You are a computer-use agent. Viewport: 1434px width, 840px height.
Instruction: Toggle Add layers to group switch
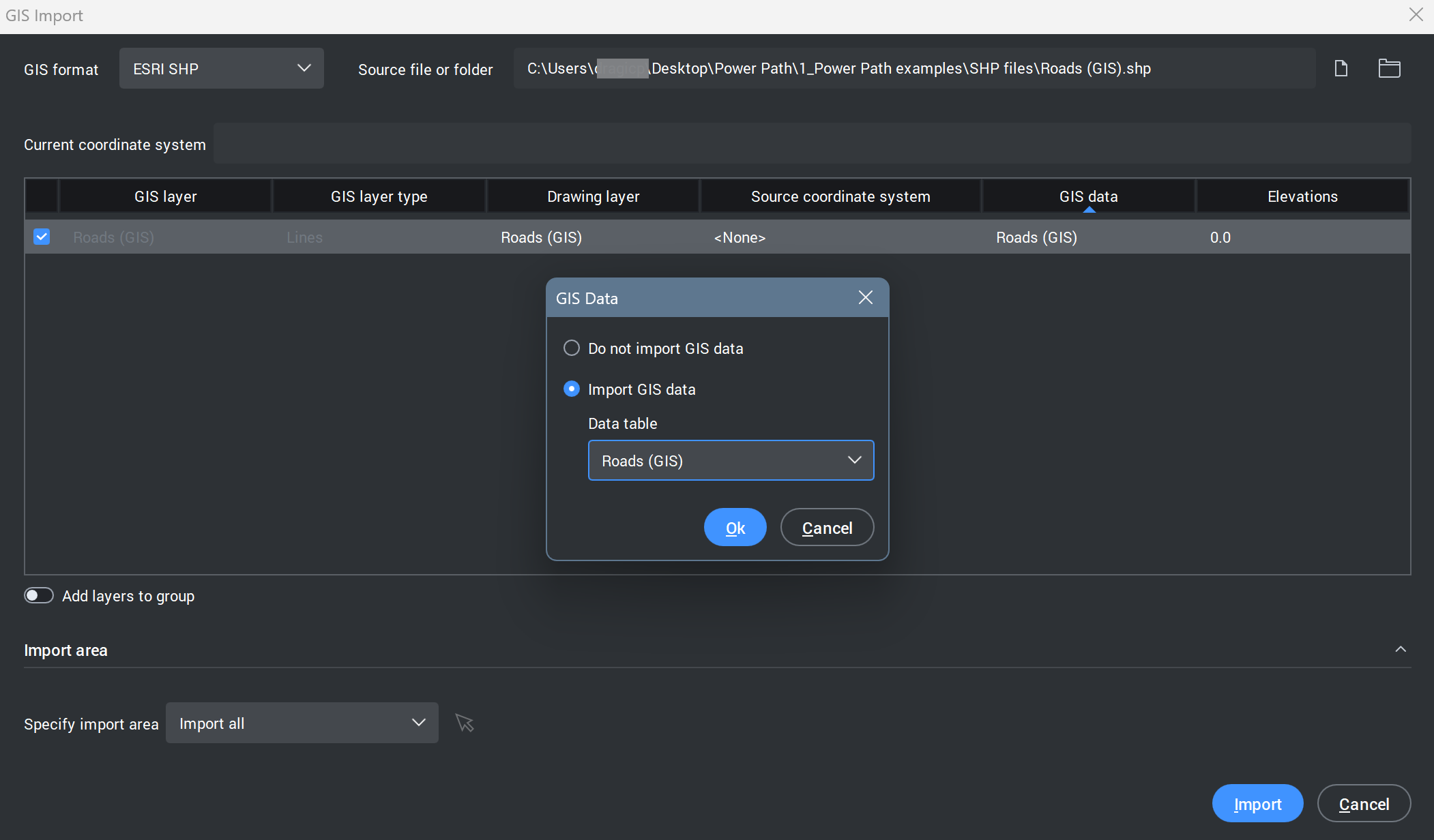click(39, 595)
